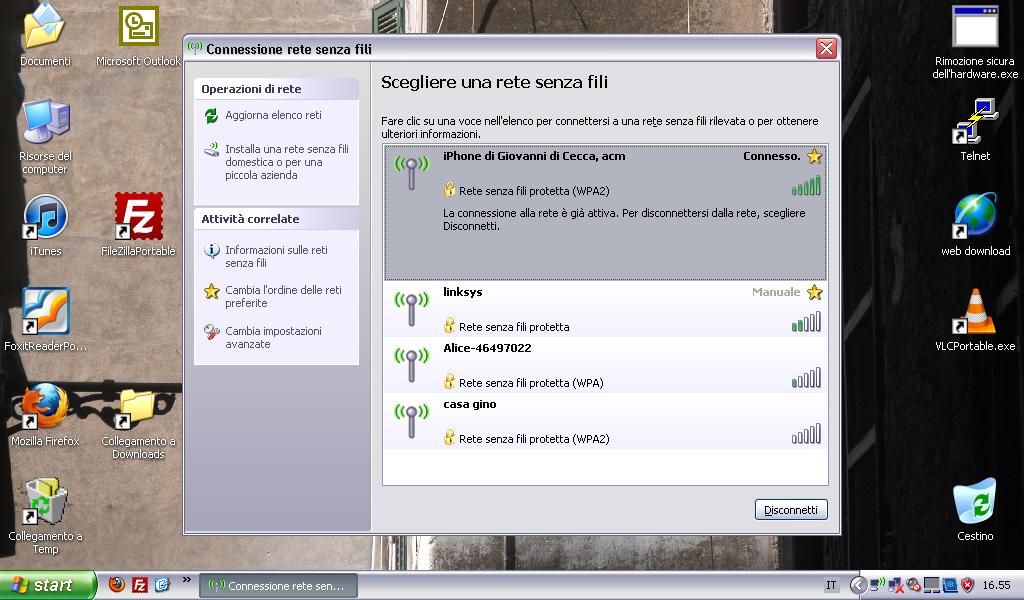The width and height of the screenshot is (1024, 600).
Task: Select the linksys wireless network
Action: coord(605,309)
